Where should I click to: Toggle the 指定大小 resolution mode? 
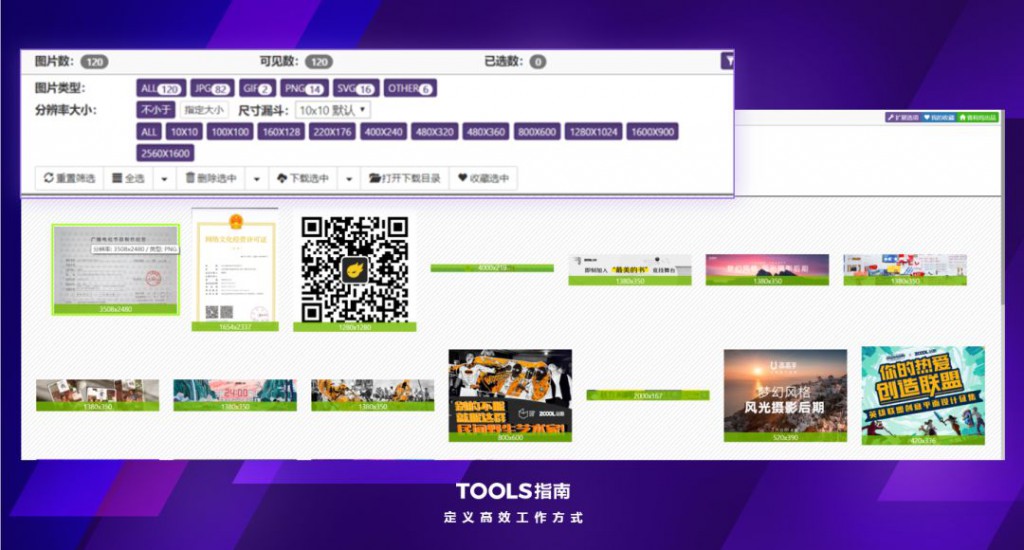[x=204, y=110]
